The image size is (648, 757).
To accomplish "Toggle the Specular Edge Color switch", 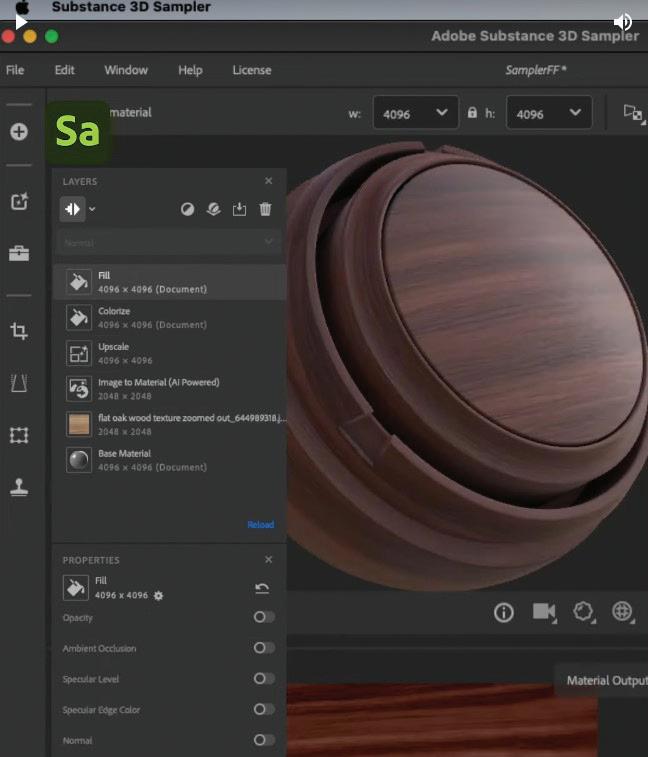I will [264, 709].
